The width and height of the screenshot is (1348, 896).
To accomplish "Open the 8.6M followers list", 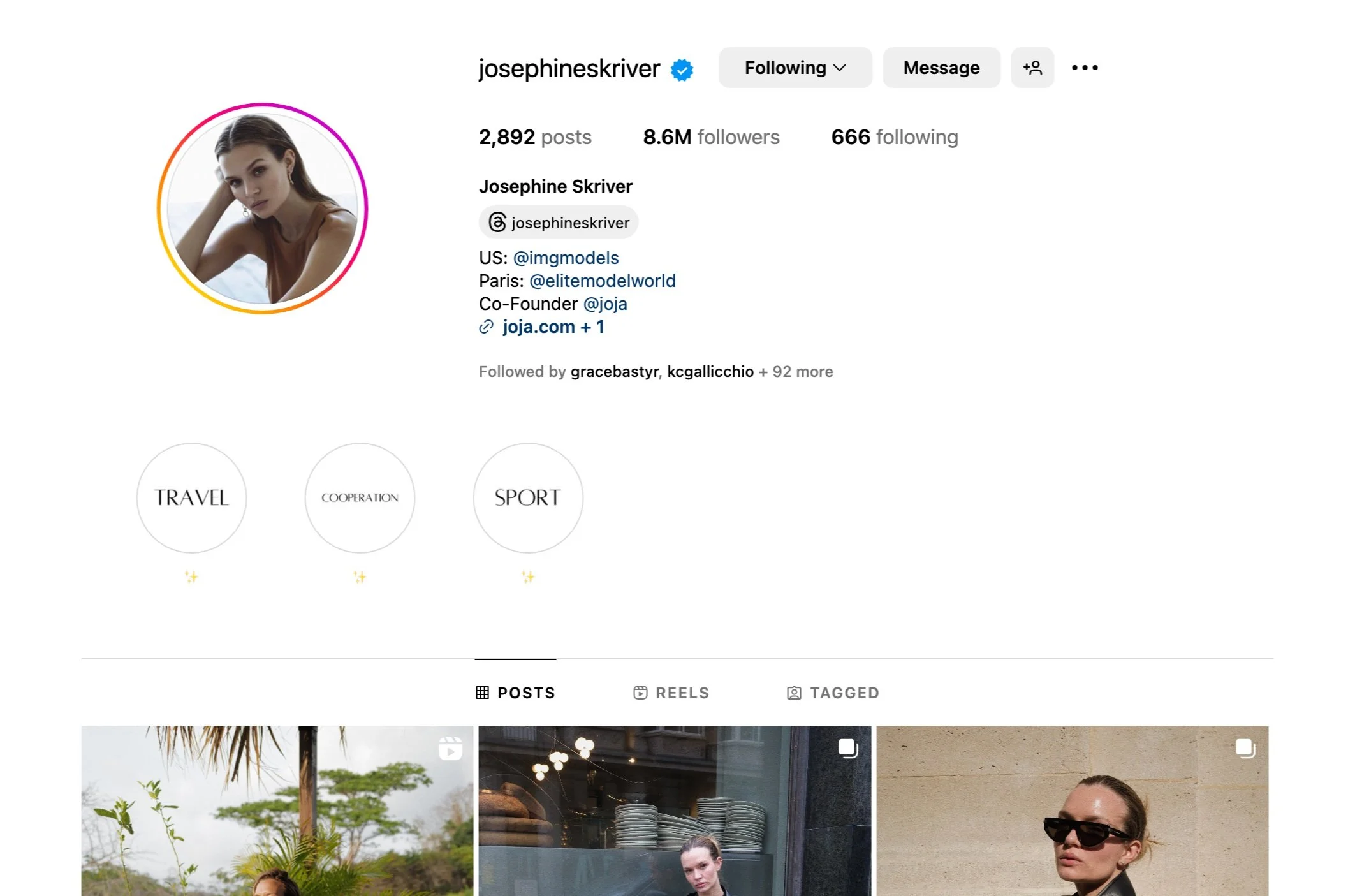I will [x=711, y=137].
